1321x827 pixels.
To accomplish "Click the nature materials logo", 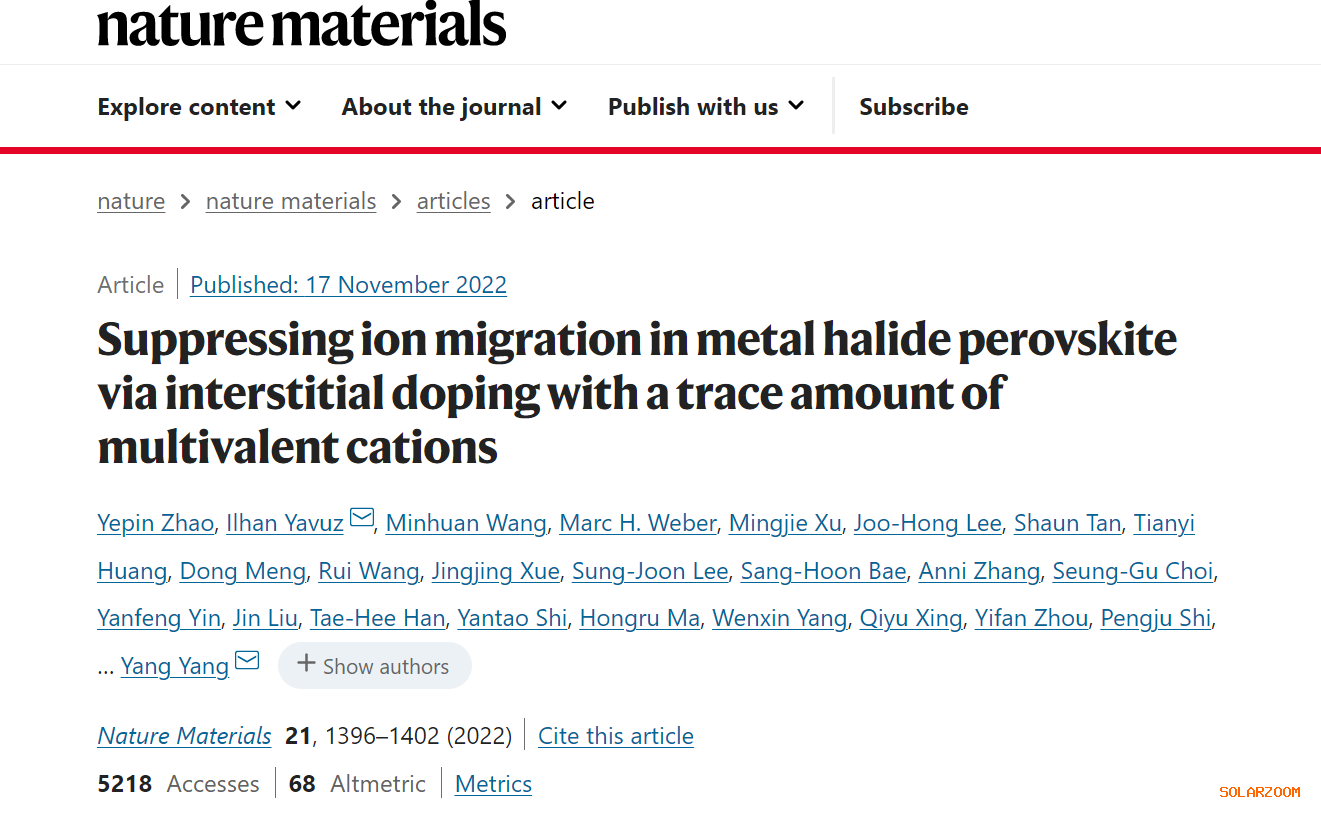I will tap(302, 24).
